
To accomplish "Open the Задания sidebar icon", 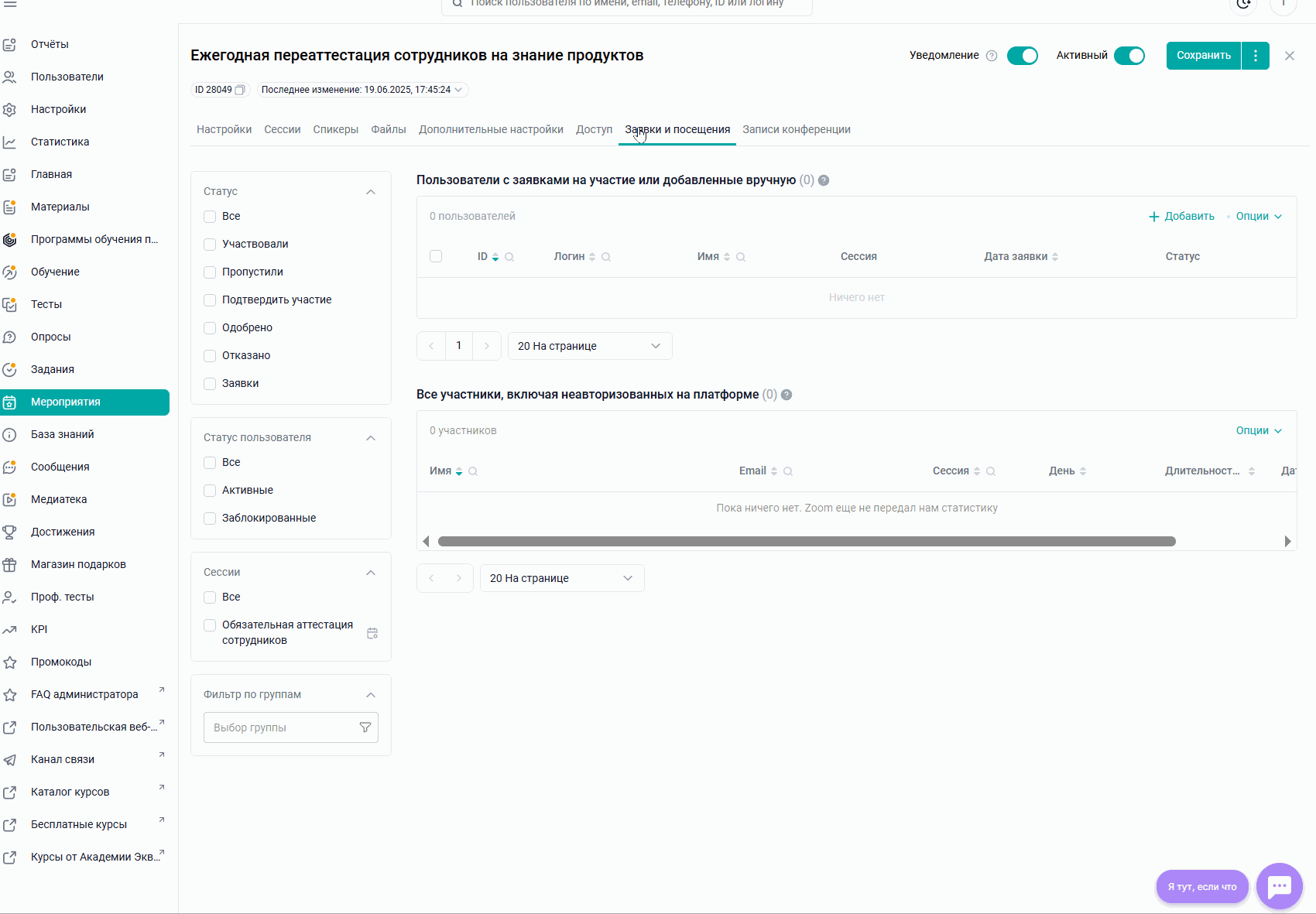I will click(x=9, y=369).
